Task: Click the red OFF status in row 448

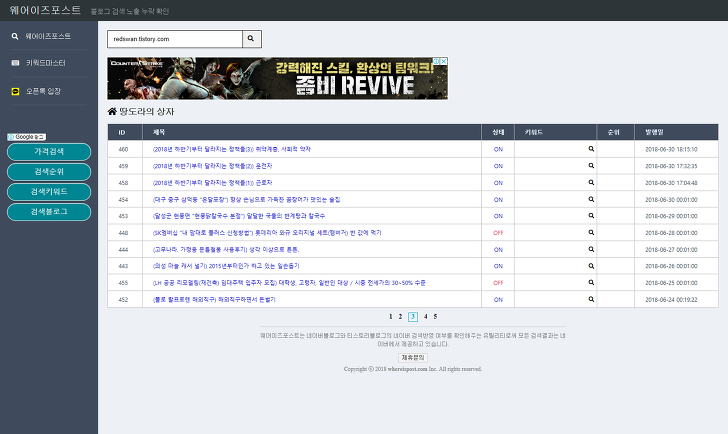Action: tap(498, 233)
